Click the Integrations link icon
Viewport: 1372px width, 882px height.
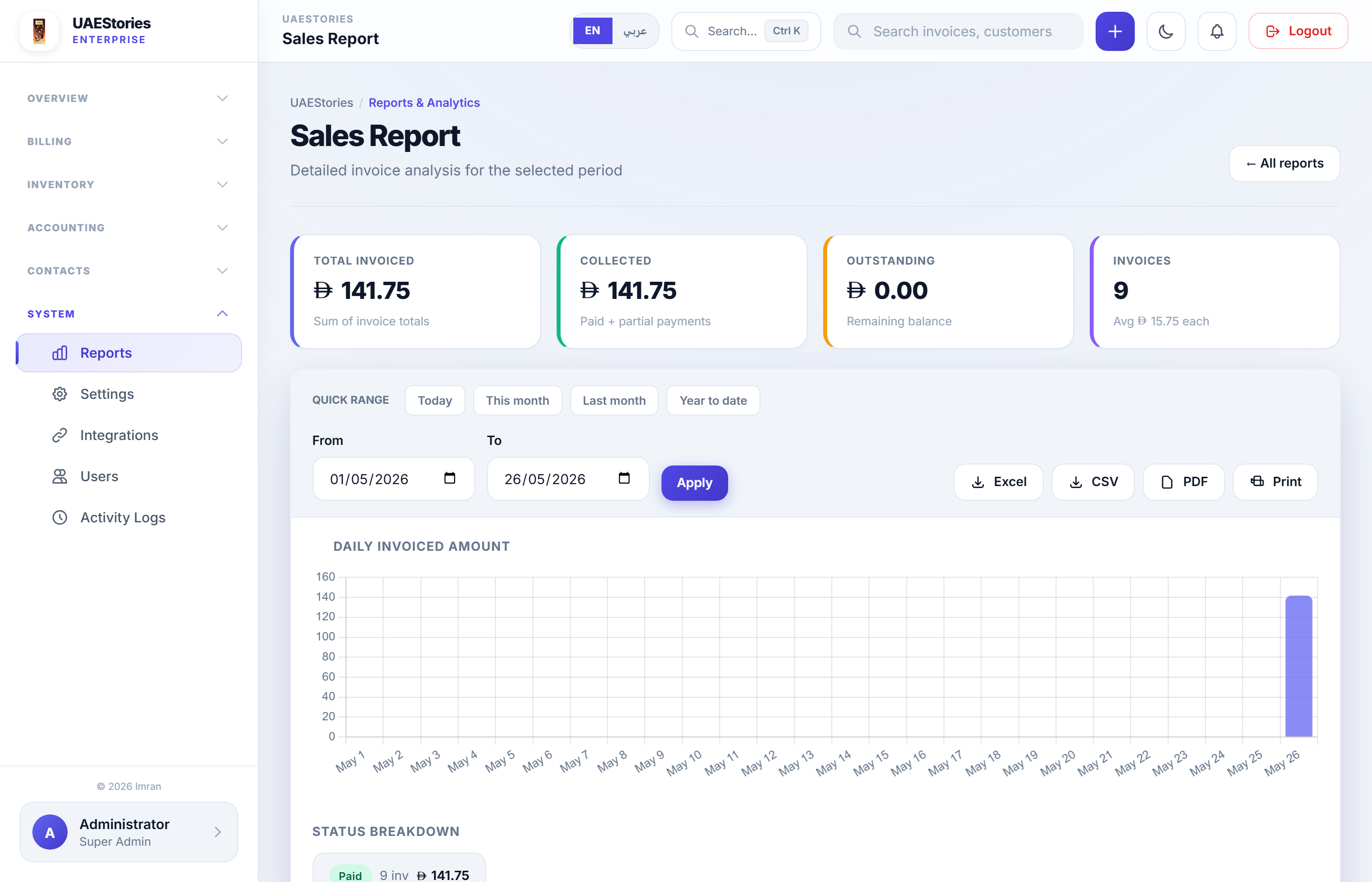pos(60,435)
